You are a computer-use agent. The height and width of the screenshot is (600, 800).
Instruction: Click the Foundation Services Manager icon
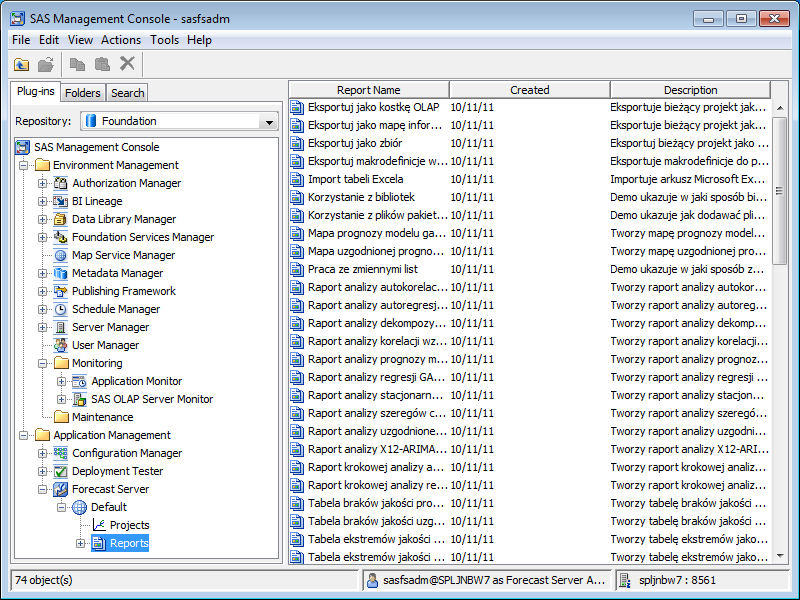61,237
